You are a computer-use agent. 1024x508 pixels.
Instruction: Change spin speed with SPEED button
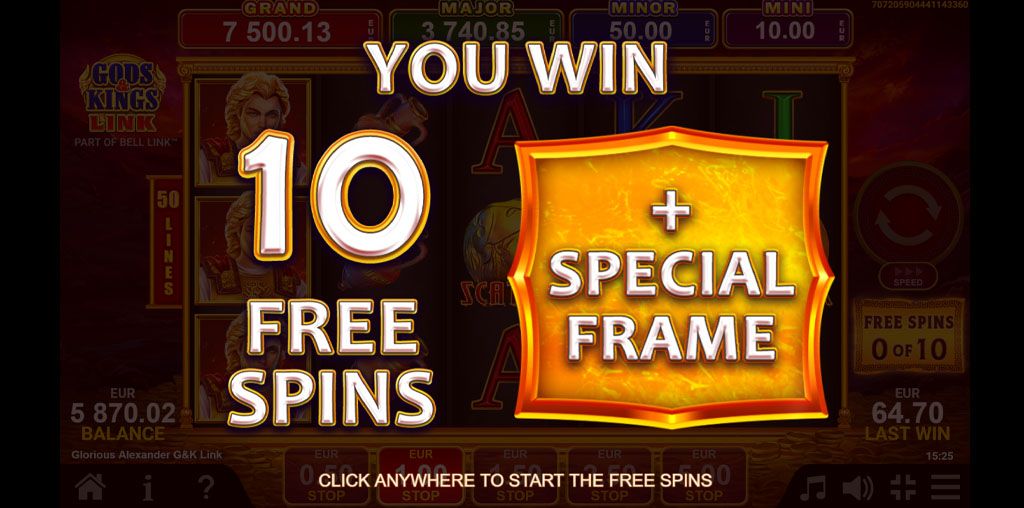908,276
